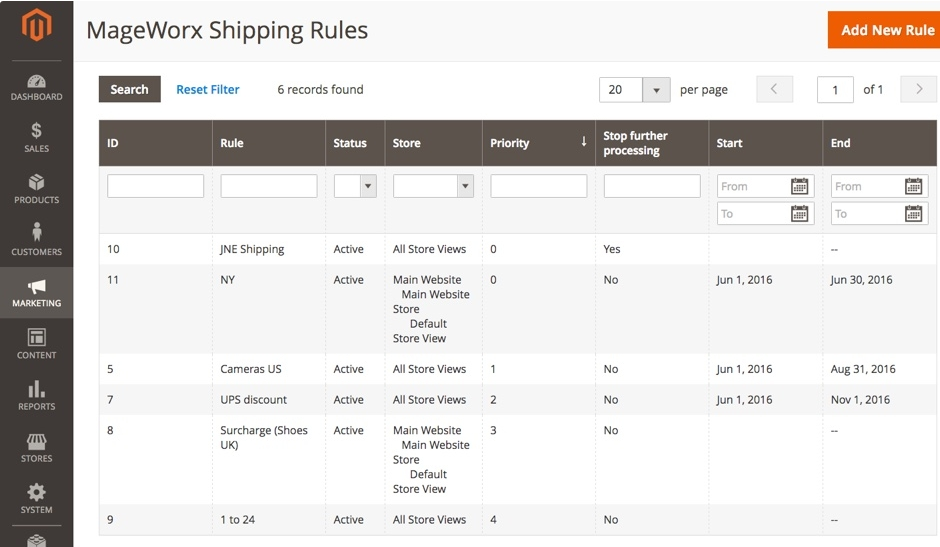Sort by Stop further processing header
Screen dimensions: 940x547
652,143
